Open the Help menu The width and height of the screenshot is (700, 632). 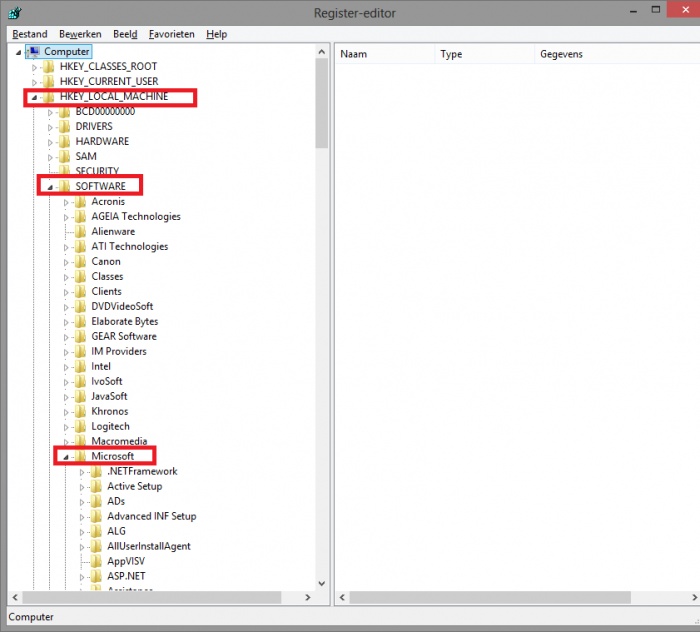217,34
